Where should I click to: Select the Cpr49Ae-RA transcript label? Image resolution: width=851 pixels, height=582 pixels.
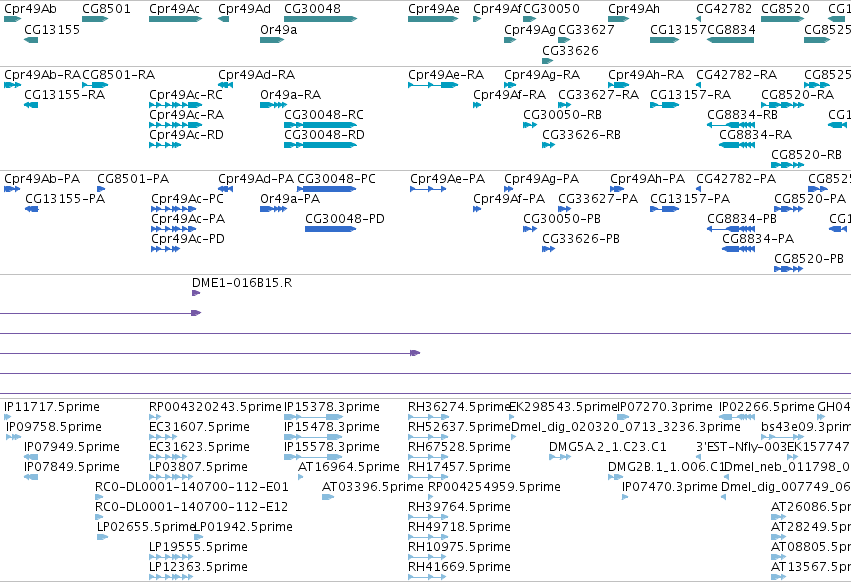click(446, 74)
